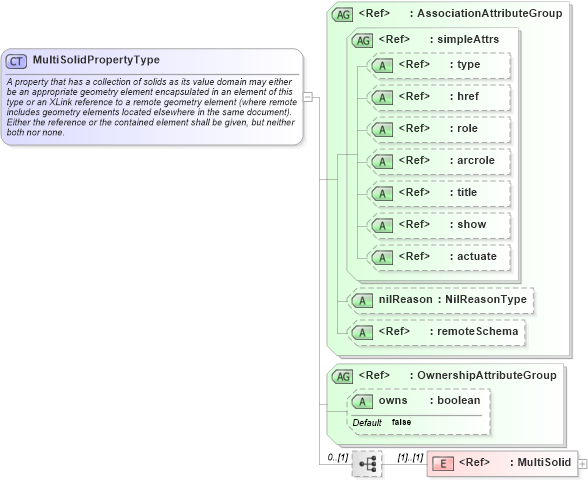Click the A icon beside nilReason

362,301
